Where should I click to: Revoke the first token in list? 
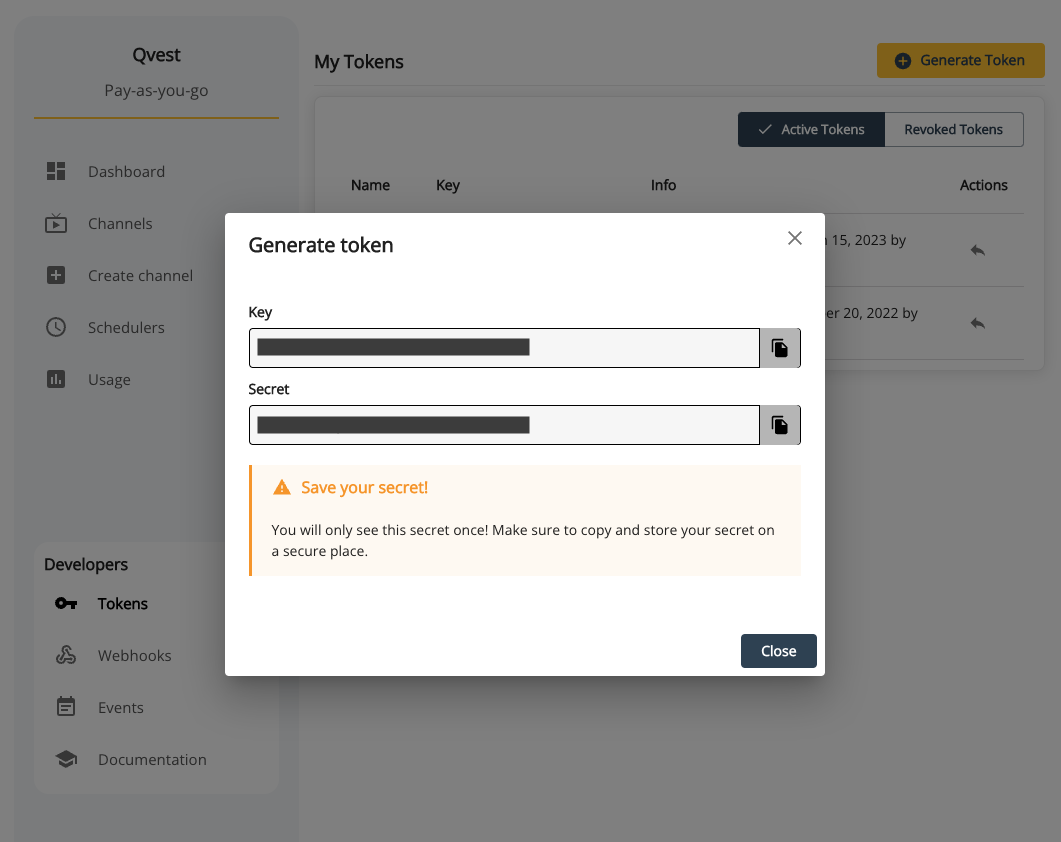click(978, 250)
